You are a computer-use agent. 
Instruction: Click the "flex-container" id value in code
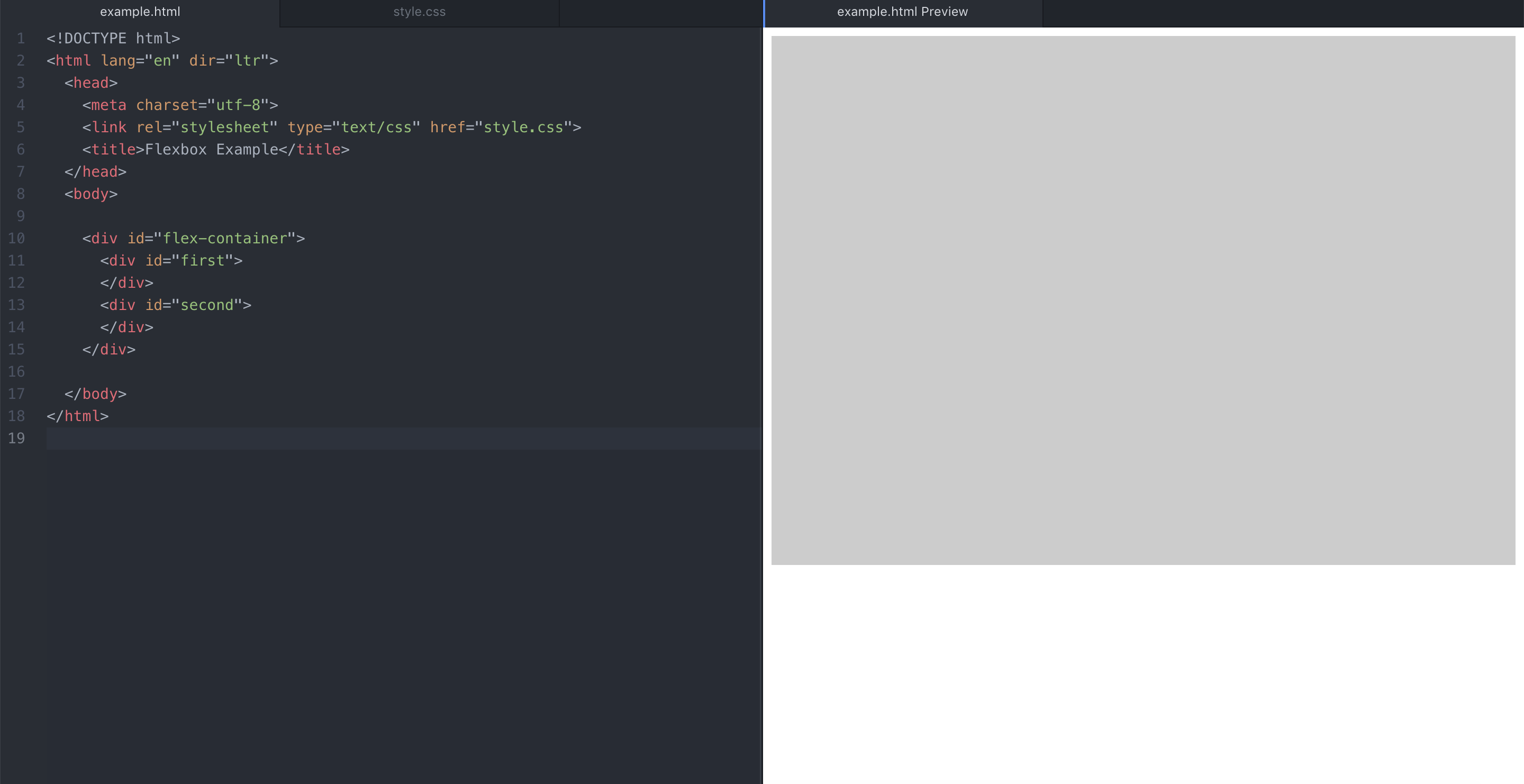pos(225,238)
